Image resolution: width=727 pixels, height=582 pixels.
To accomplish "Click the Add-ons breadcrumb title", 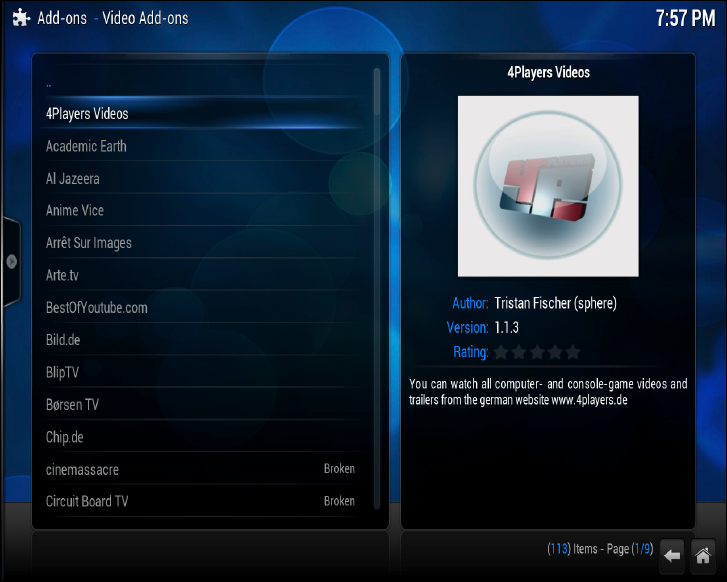I will tap(62, 18).
